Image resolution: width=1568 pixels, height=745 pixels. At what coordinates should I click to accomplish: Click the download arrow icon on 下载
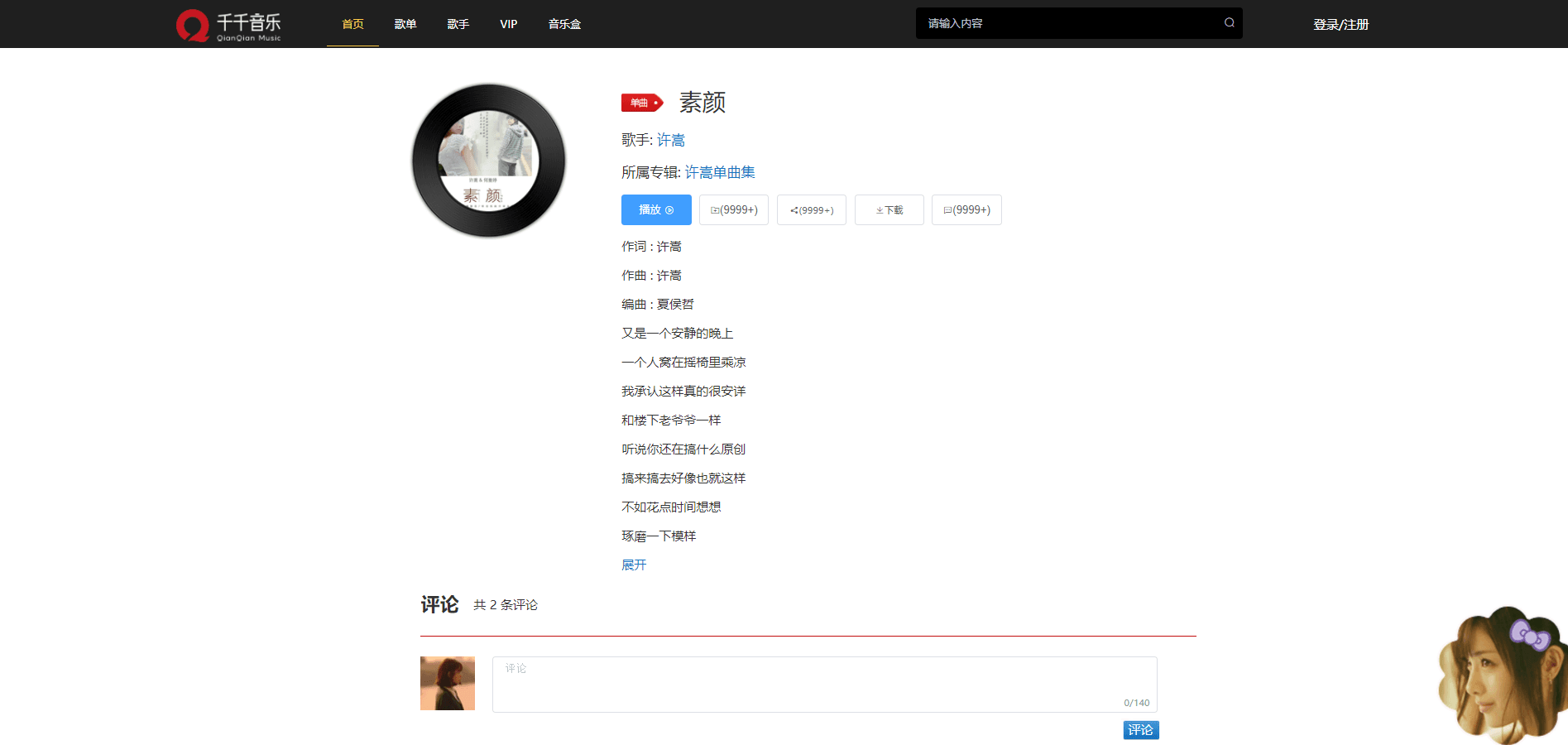[879, 209]
